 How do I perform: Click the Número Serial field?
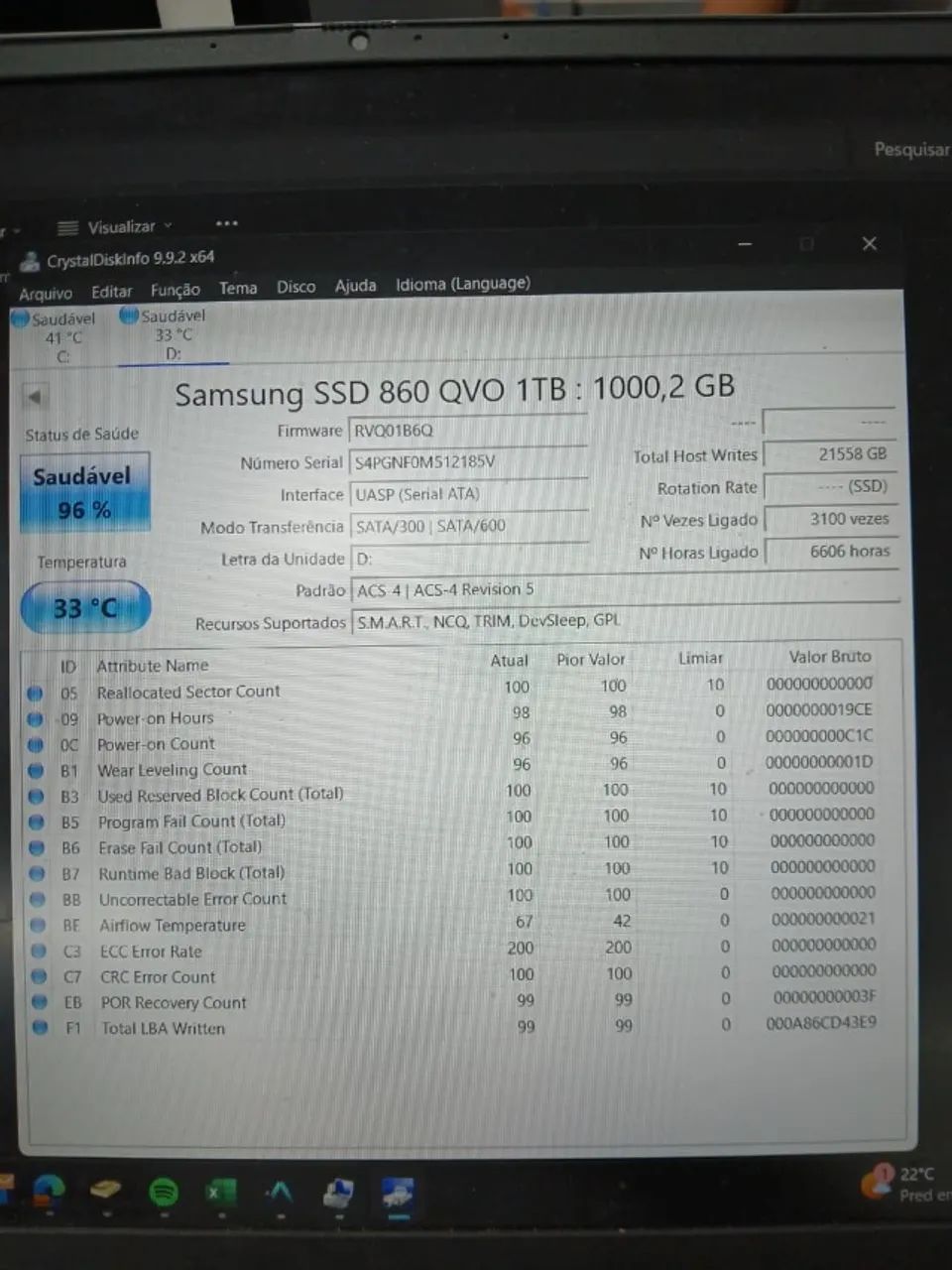469,461
